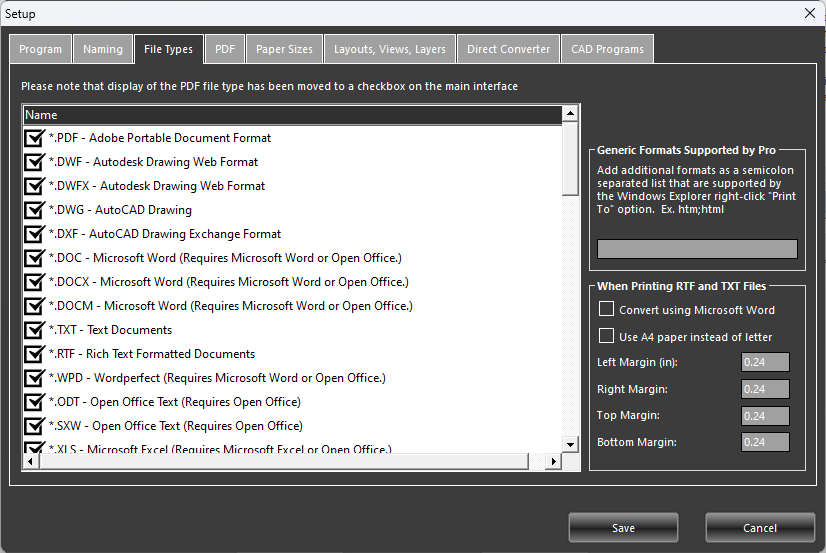Click the horizontal scroll left arrow
Viewport: 826px width, 553px height.
click(x=31, y=462)
